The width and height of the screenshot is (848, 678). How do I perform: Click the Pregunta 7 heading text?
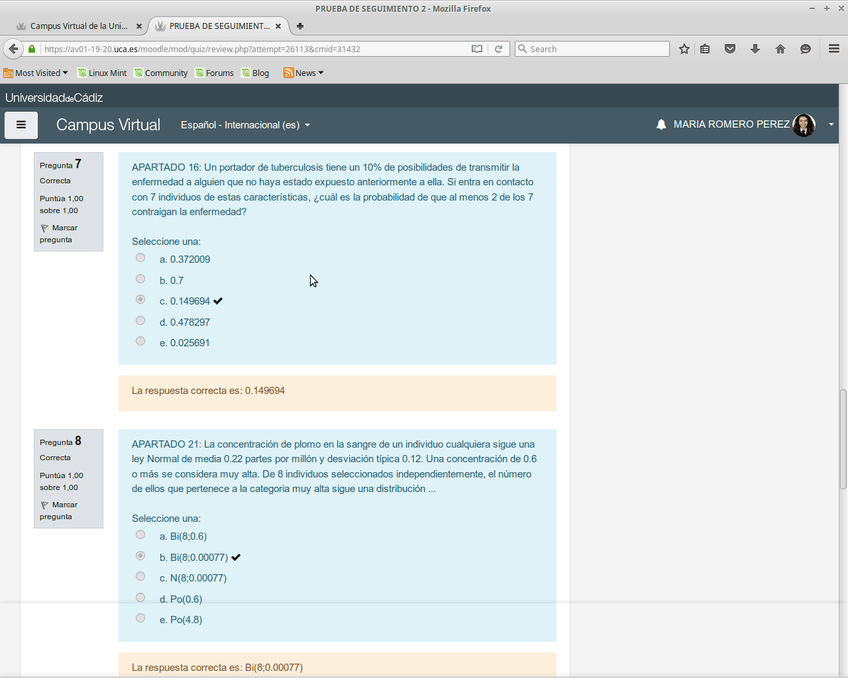pos(60,164)
